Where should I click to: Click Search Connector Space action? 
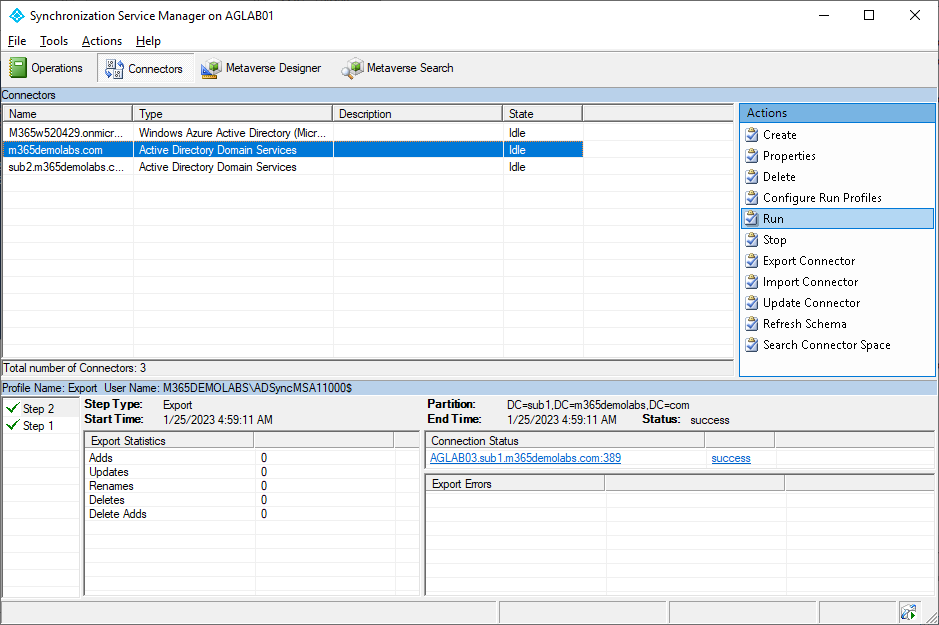point(825,345)
